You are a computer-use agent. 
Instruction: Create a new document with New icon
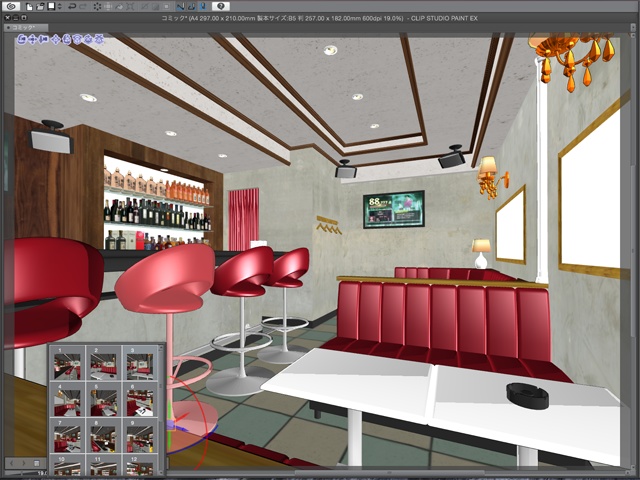point(29,7)
